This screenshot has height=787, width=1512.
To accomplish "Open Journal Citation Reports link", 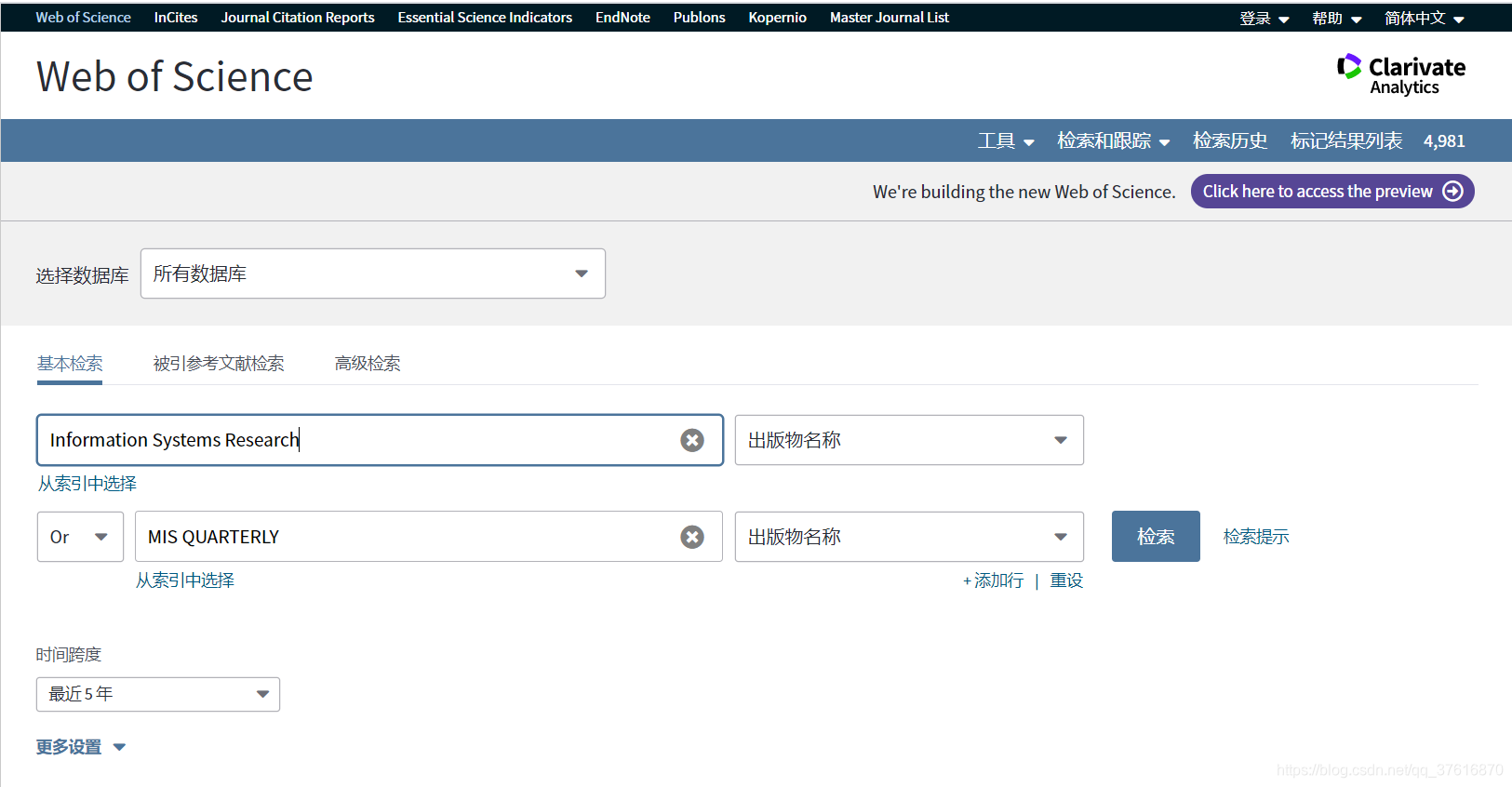I will (x=298, y=18).
